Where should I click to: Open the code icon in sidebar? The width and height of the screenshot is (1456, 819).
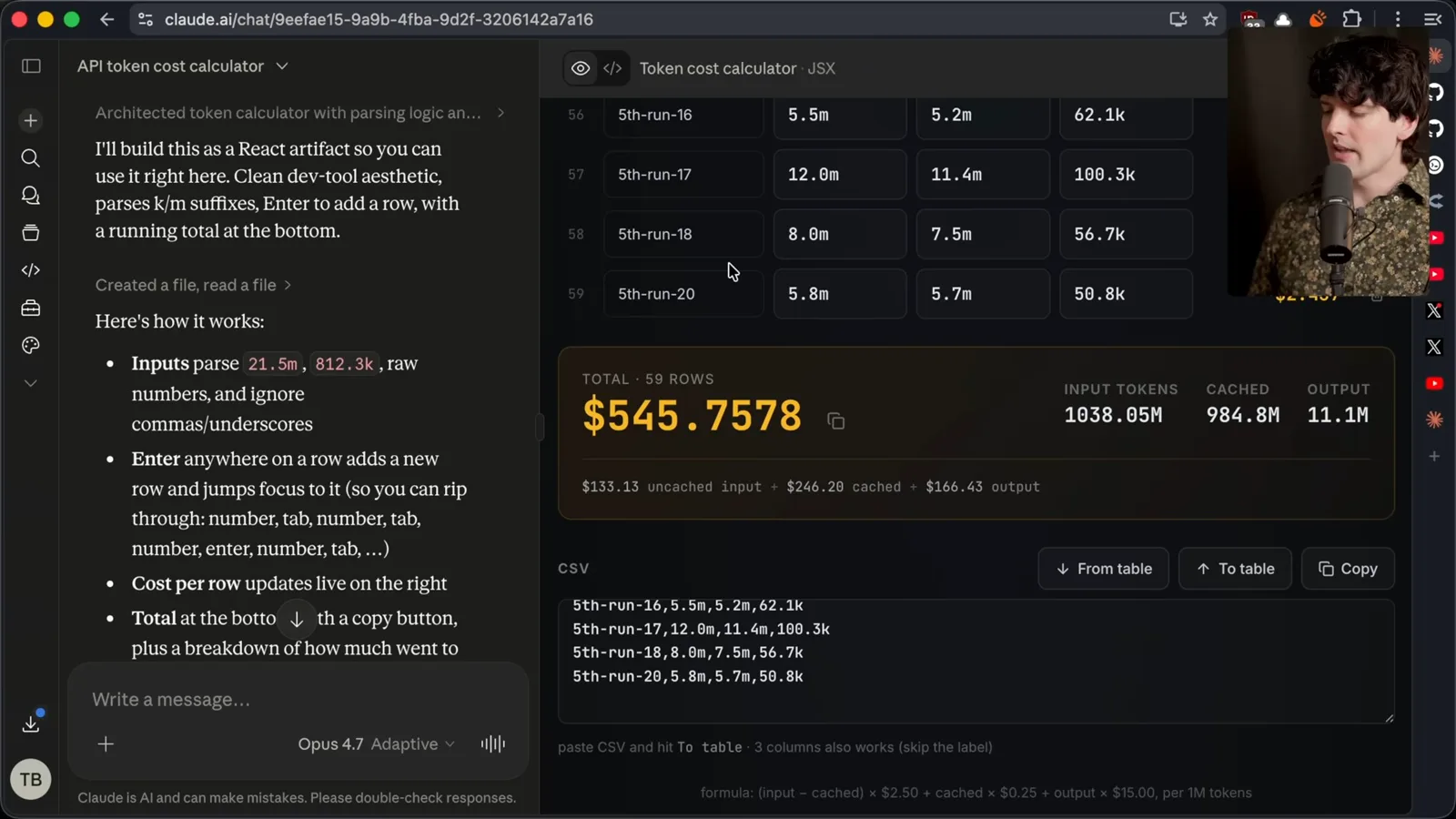(x=31, y=270)
